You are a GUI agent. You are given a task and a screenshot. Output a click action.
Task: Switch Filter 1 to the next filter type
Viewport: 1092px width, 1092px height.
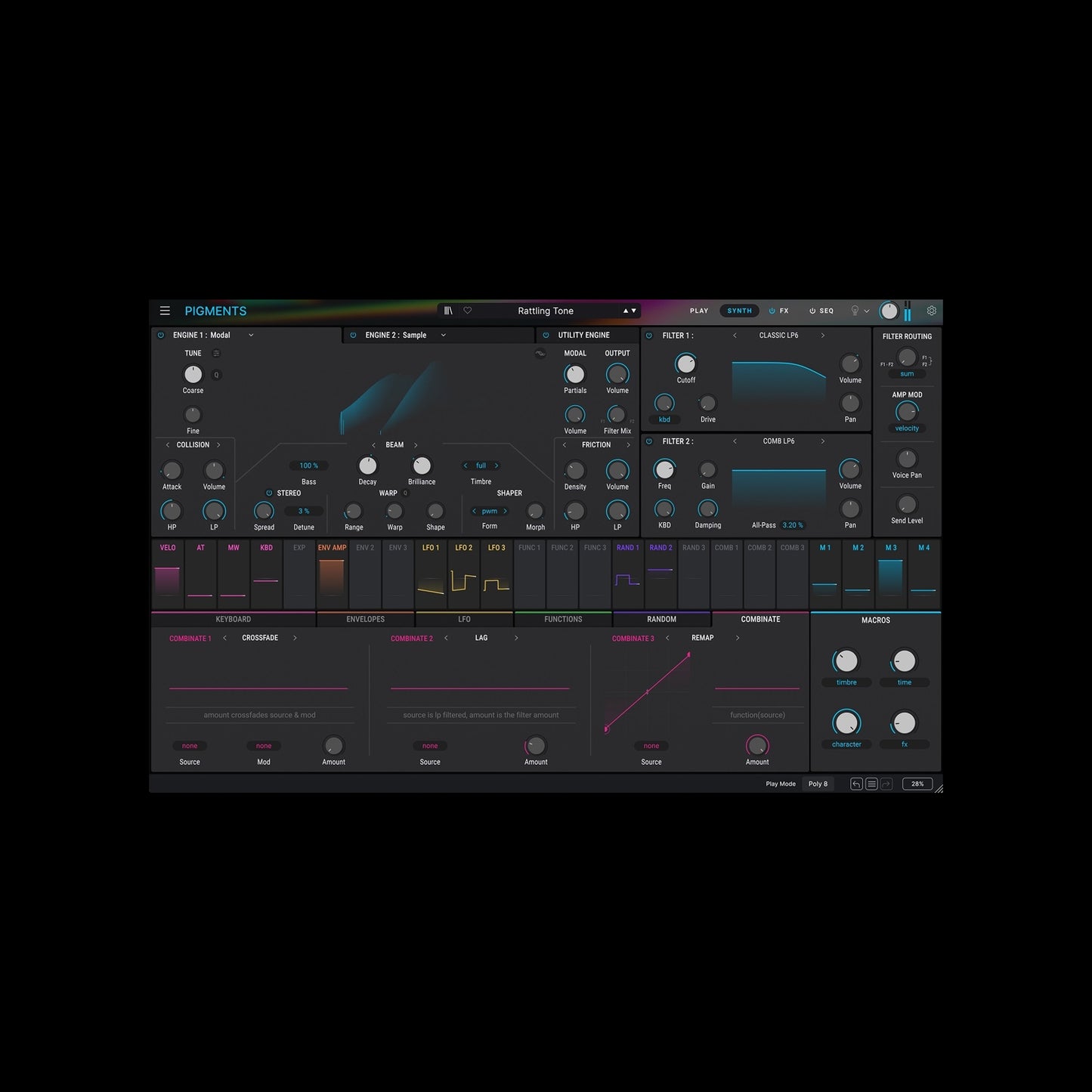click(x=823, y=336)
